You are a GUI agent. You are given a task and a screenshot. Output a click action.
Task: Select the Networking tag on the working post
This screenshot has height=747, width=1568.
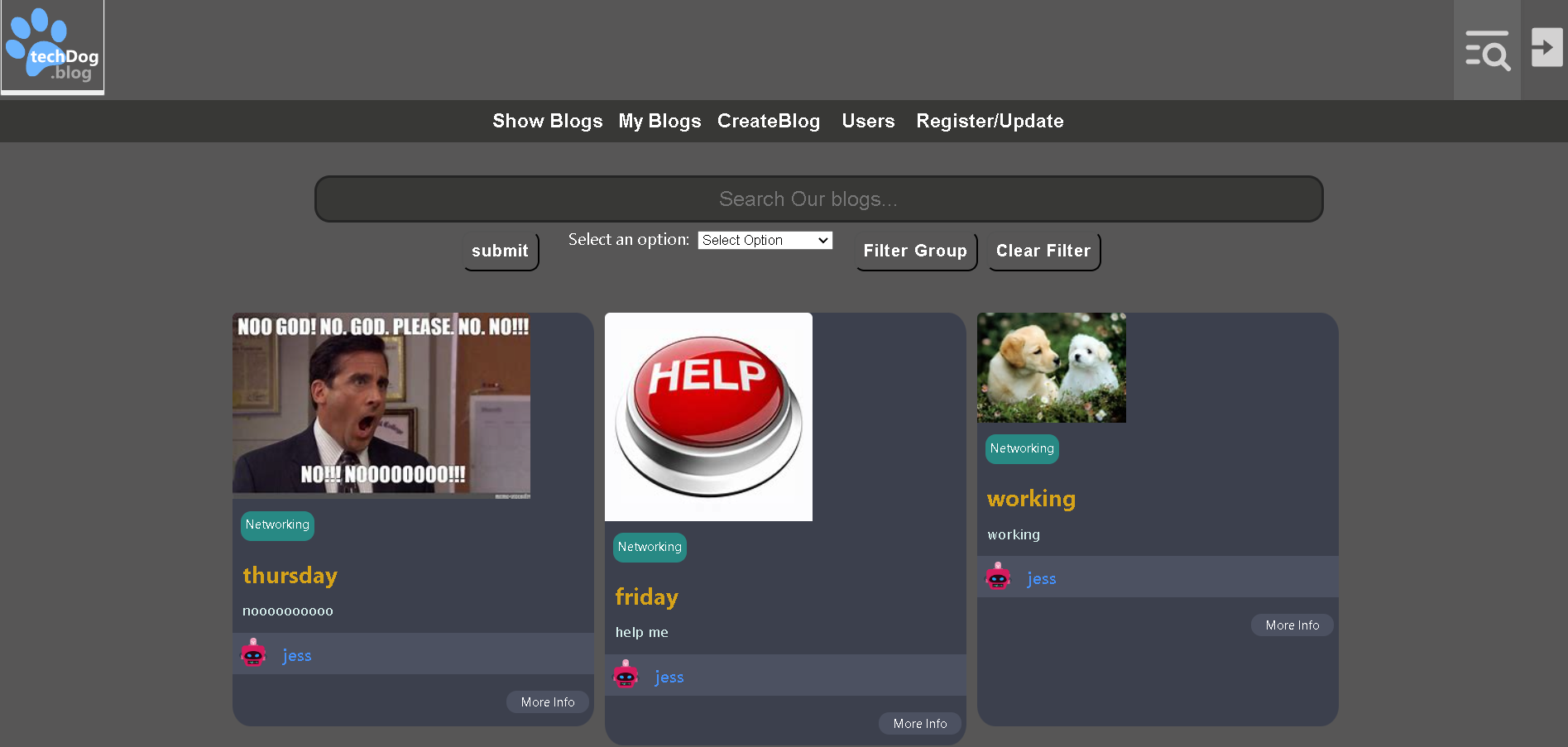(x=1021, y=448)
